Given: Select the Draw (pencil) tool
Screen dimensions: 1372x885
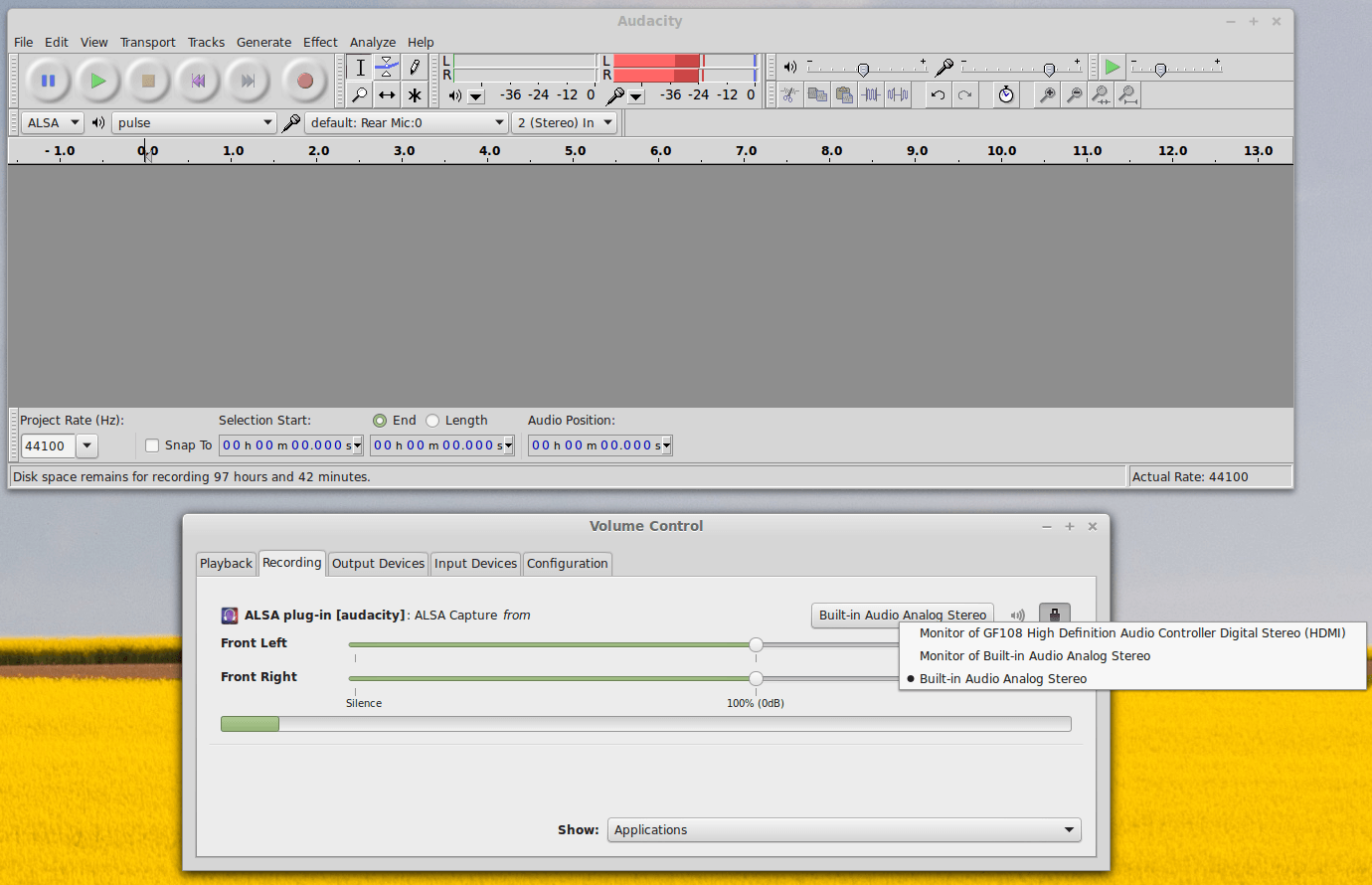Looking at the screenshot, I should coord(415,68).
